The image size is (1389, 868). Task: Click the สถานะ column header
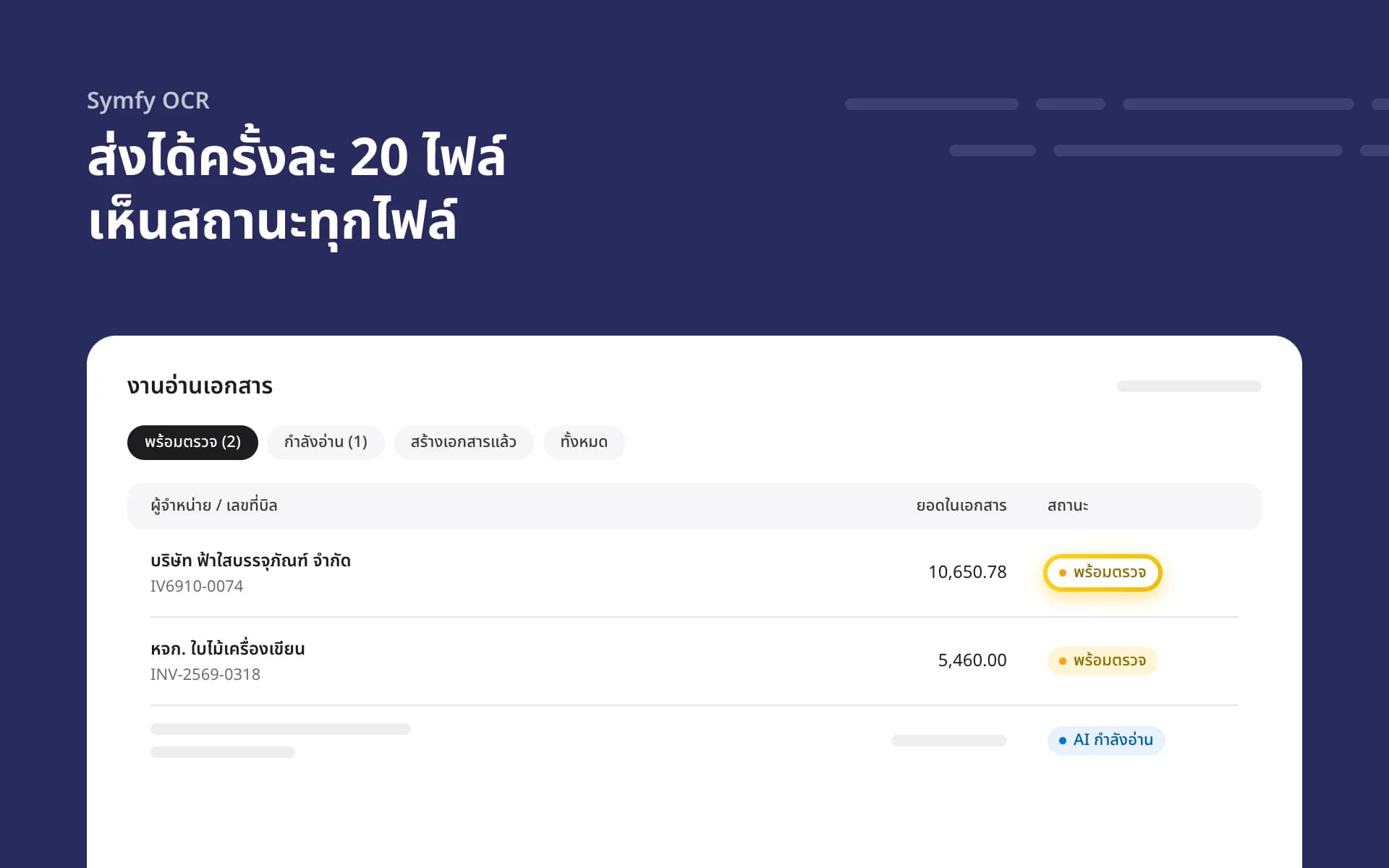[x=1068, y=506]
